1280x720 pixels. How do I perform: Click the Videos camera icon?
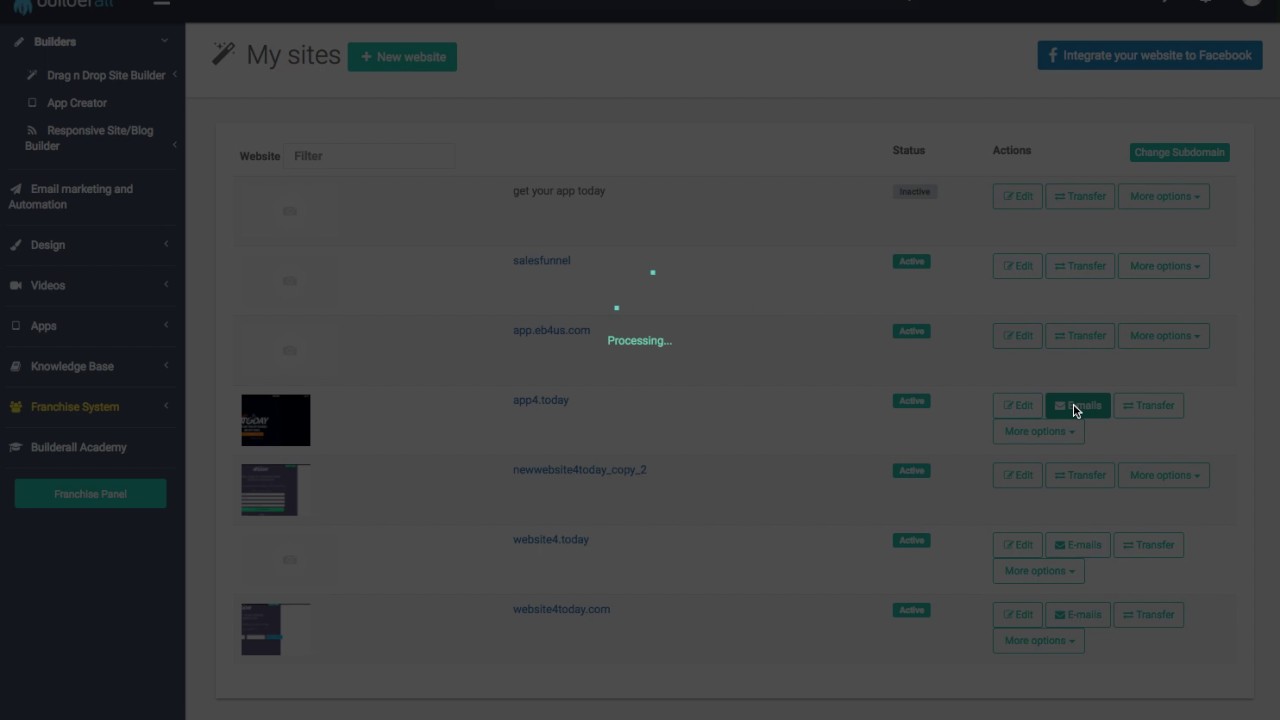pyautogui.click(x=16, y=286)
